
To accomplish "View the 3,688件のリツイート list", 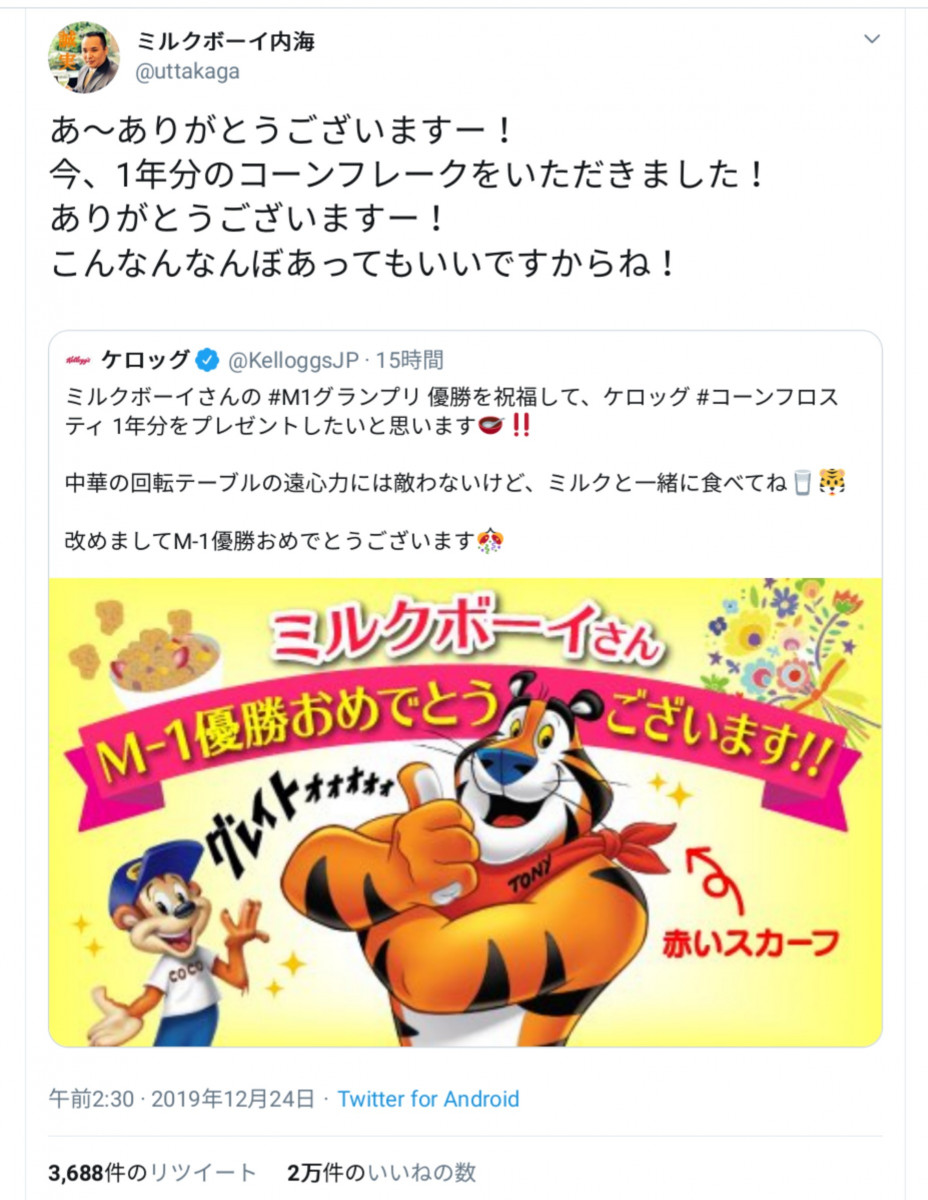I will point(152,1172).
